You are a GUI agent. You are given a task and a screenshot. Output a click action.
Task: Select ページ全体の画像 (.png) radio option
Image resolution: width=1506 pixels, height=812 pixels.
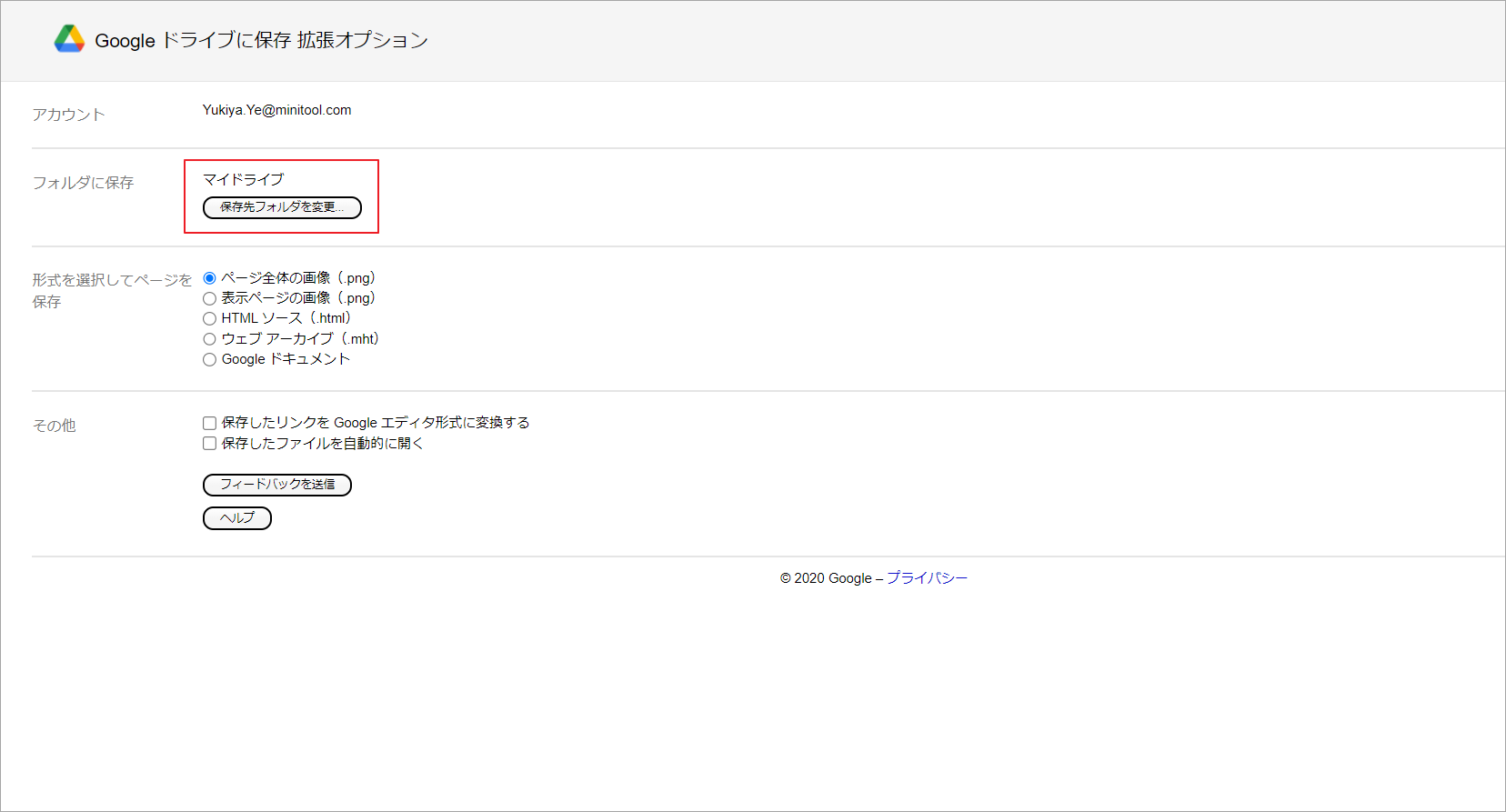[x=209, y=278]
